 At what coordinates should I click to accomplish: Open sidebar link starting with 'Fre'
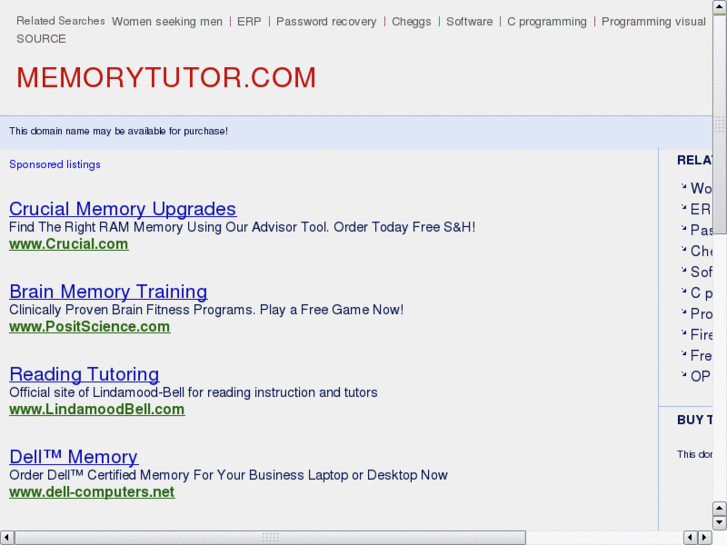point(701,355)
